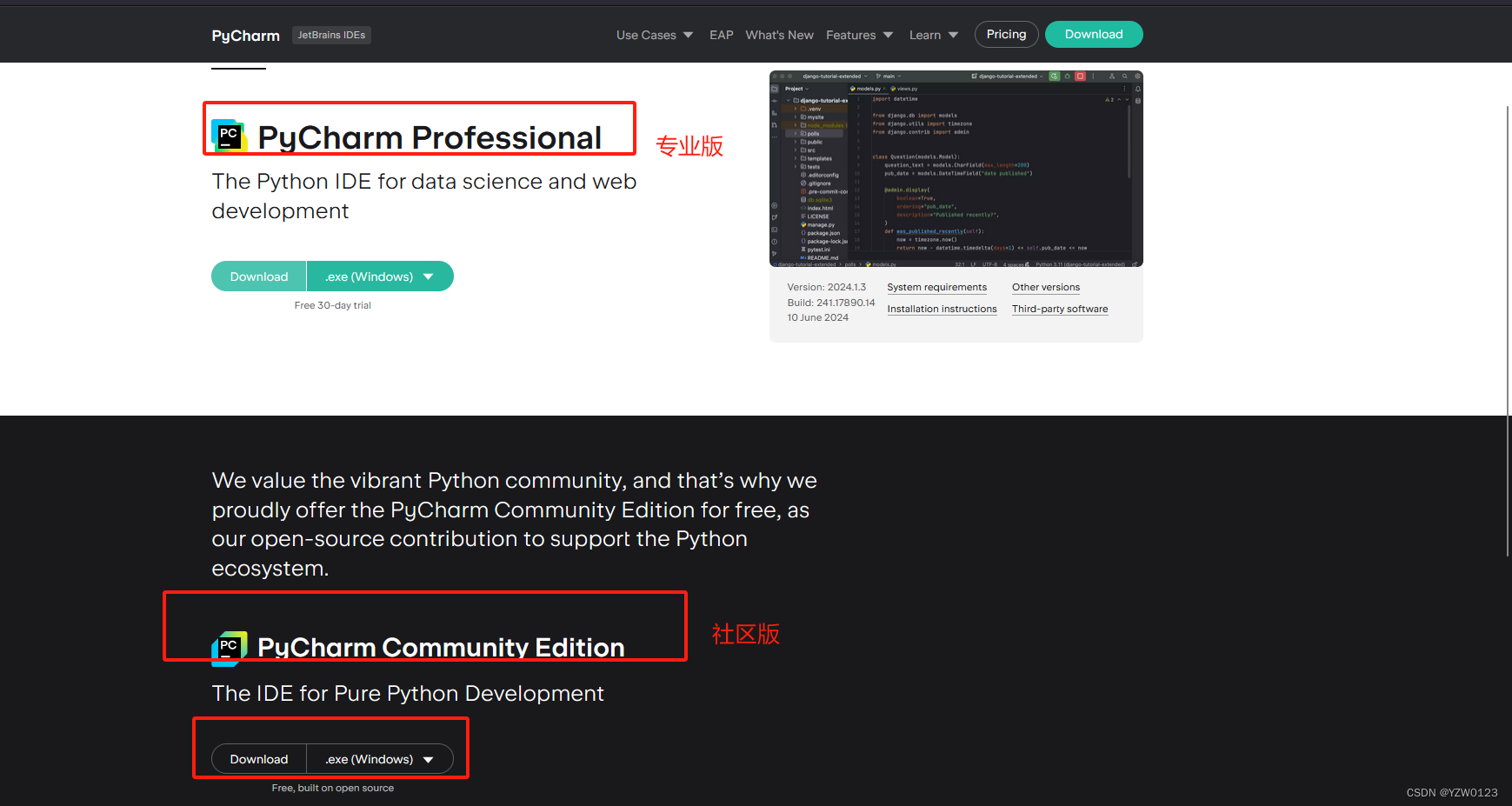This screenshot has height=806, width=1512.
Task: Download PyCharm Community Edition
Action: click(x=259, y=759)
